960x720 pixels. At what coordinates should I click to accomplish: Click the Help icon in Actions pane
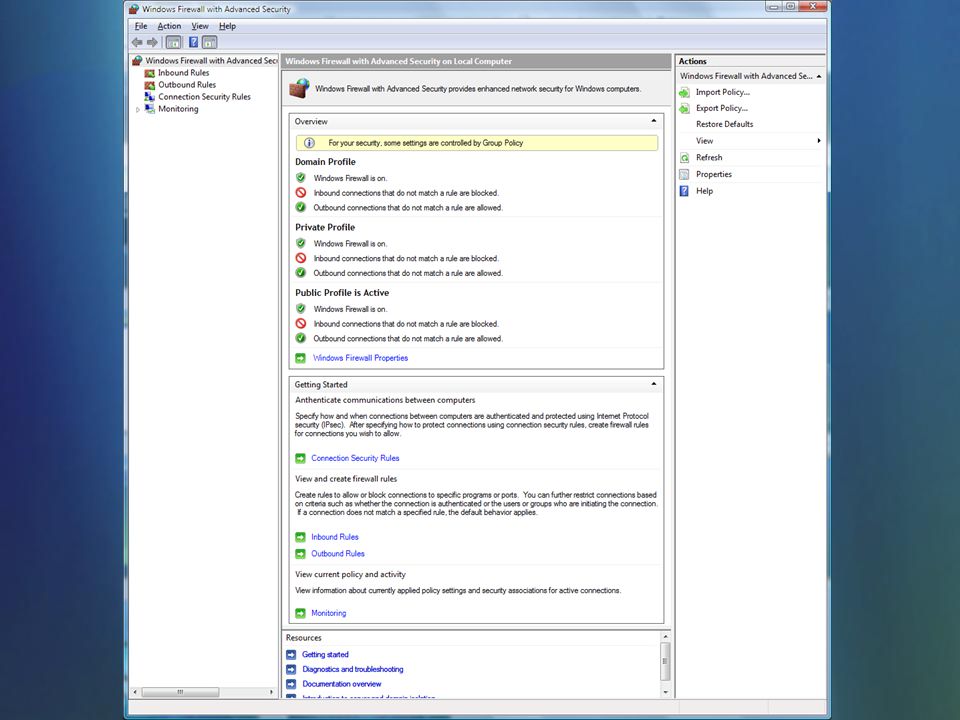tap(684, 191)
